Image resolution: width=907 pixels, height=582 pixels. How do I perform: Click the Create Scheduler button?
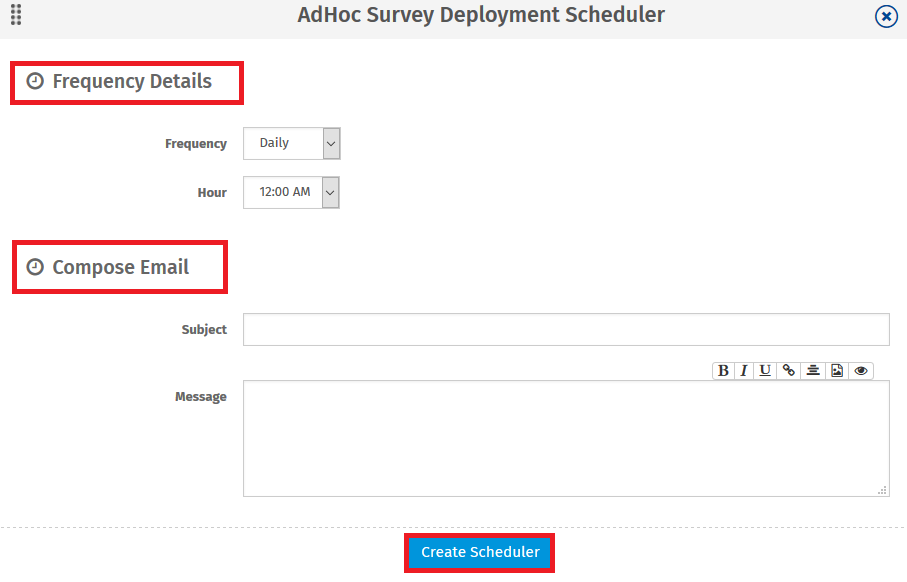[480, 552]
